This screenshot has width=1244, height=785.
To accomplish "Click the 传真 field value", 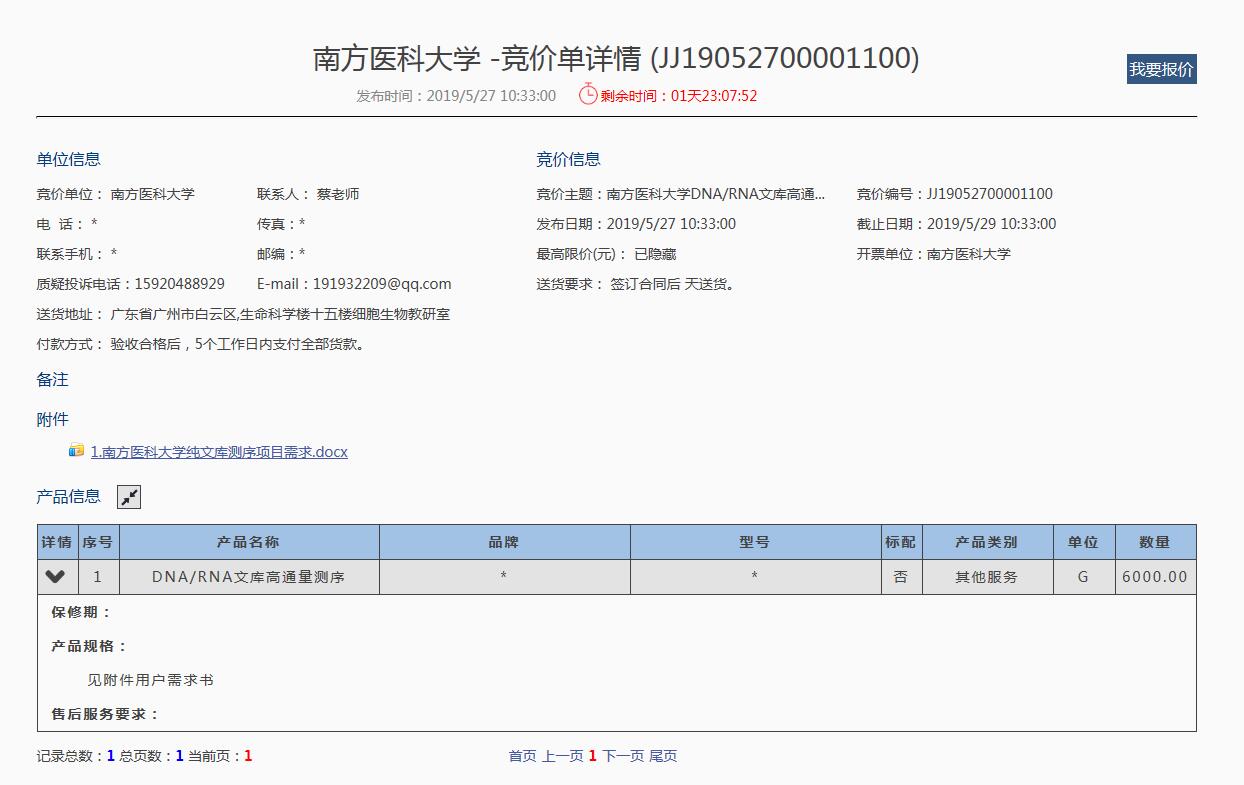I will point(302,225).
